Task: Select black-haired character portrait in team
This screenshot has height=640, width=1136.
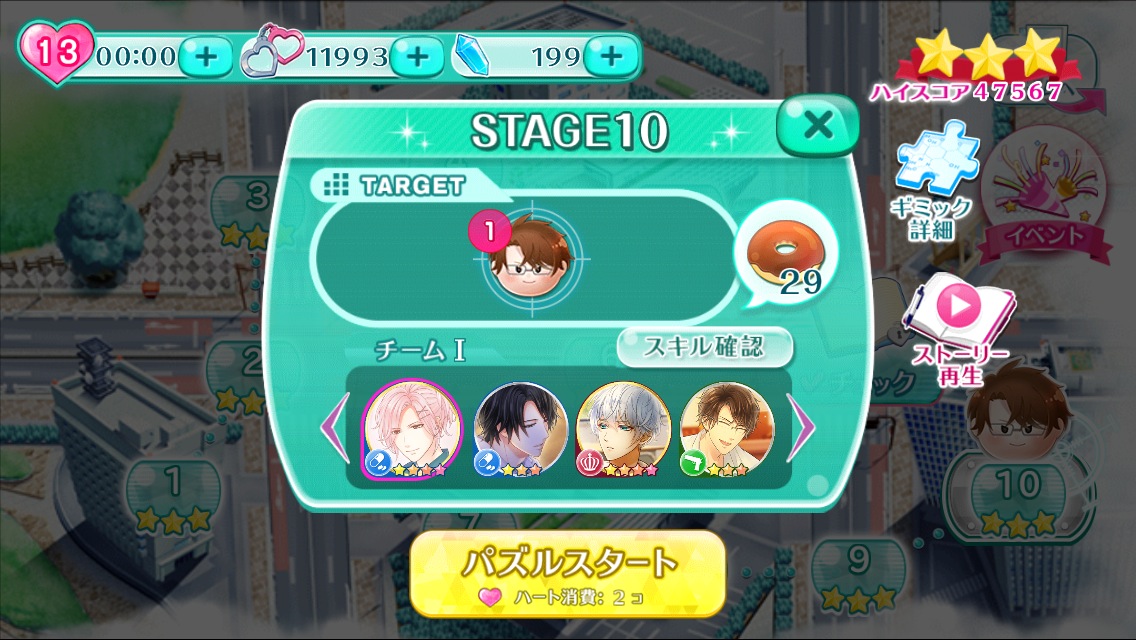Action: click(x=519, y=429)
